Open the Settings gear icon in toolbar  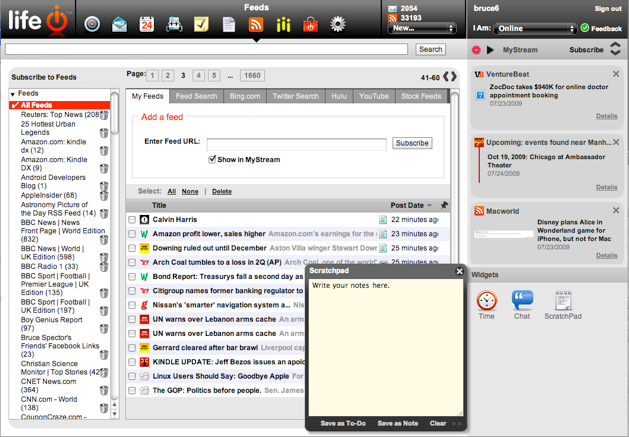pos(338,24)
